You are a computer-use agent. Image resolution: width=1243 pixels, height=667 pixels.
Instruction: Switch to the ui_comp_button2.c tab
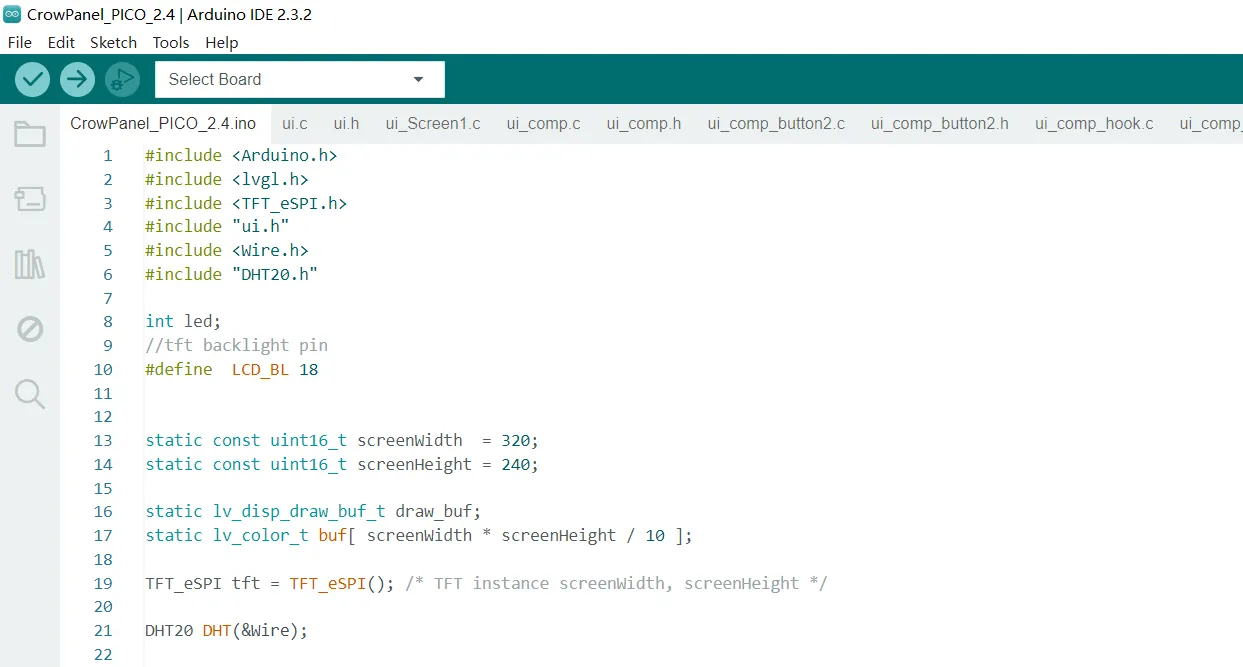coord(776,124)
